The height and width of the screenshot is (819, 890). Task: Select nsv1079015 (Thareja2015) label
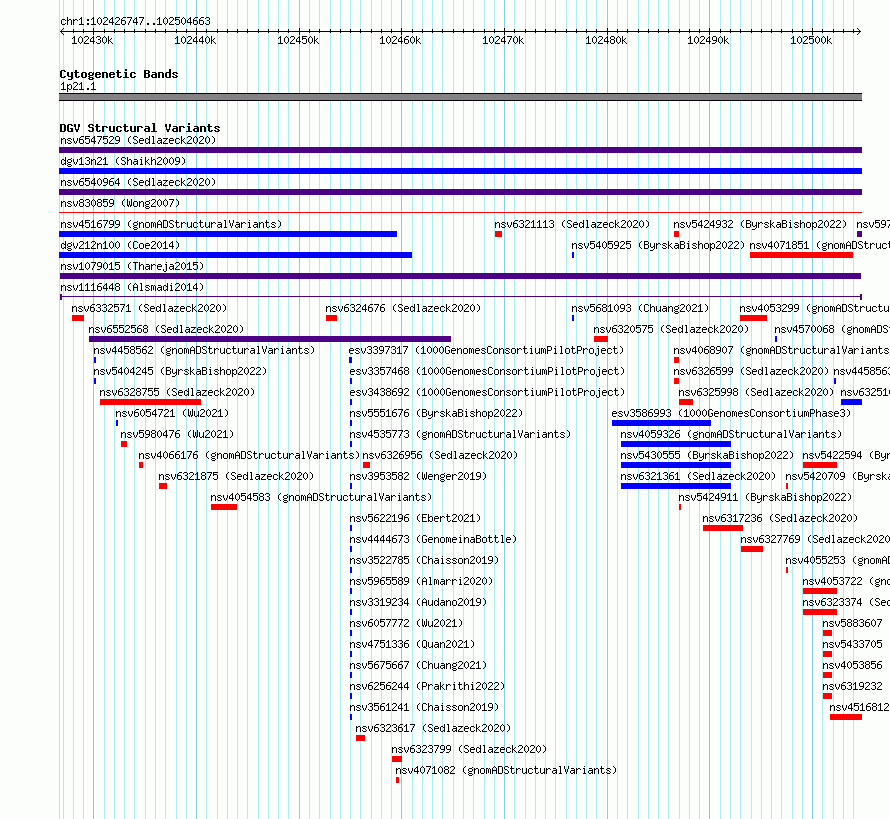(x=132, y=266)
